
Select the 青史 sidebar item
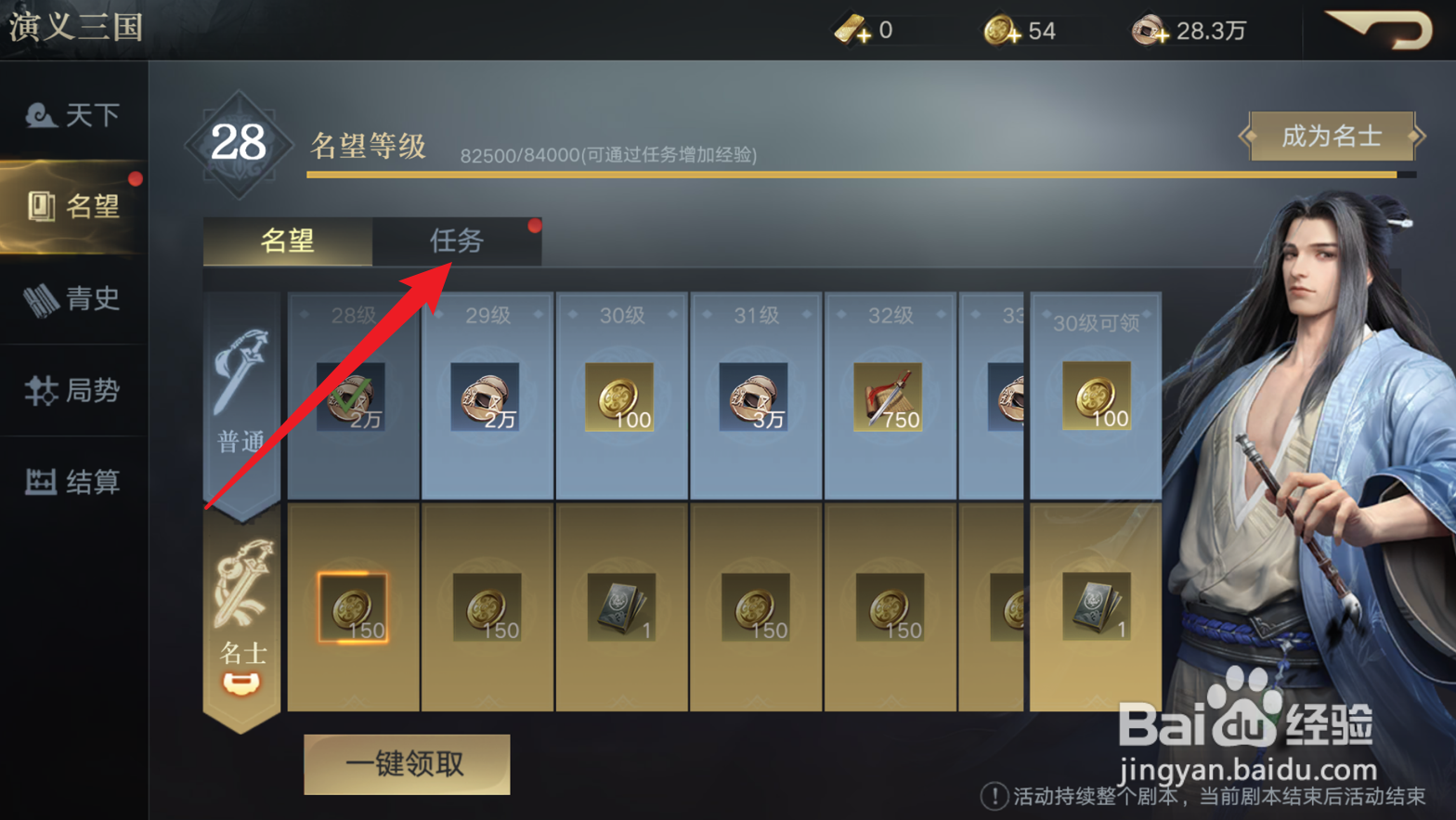tap(74, 298)
